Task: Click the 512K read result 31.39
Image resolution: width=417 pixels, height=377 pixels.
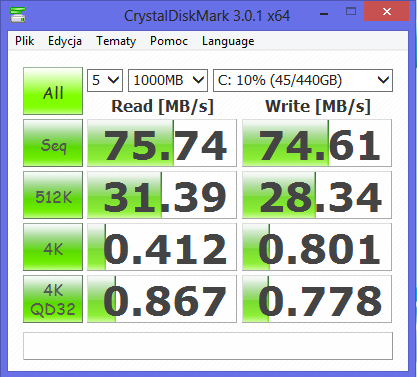Action: pos(162,195)
